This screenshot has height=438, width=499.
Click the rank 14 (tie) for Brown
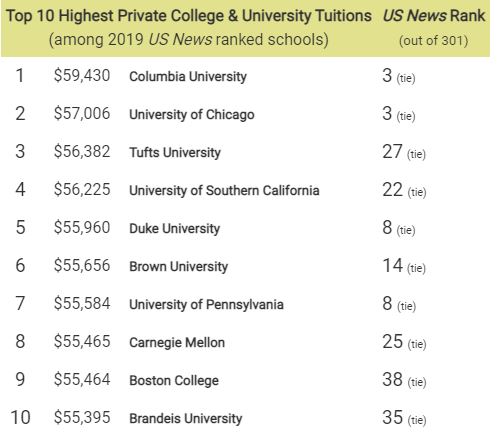coord(404,266)
